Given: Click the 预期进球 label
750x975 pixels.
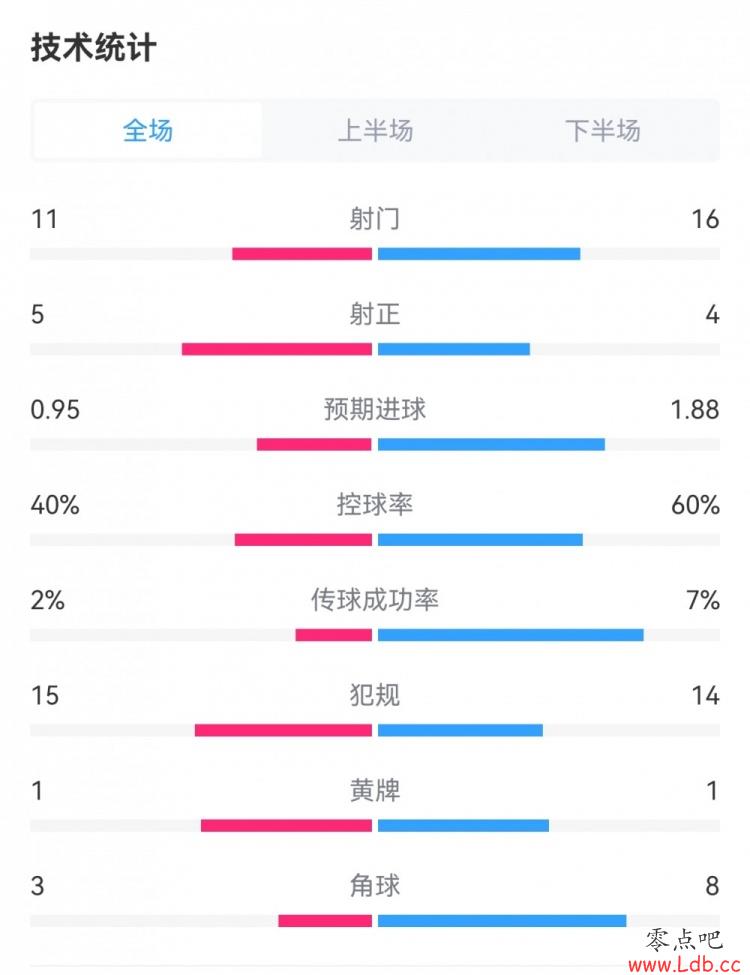Looking at the screenshot, I should [x=374, y=409].
